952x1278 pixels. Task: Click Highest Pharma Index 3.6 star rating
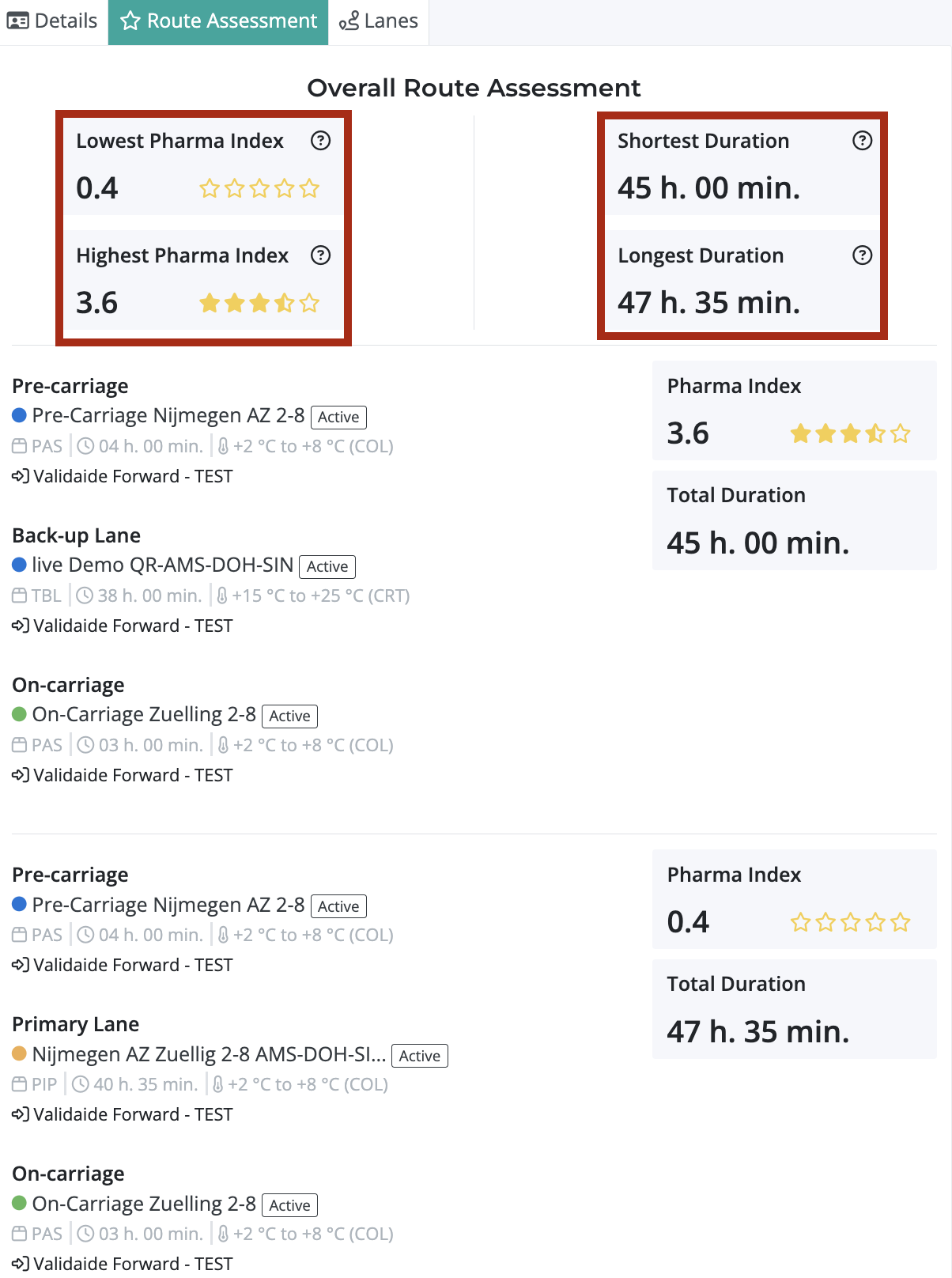(x=259, y=303)
